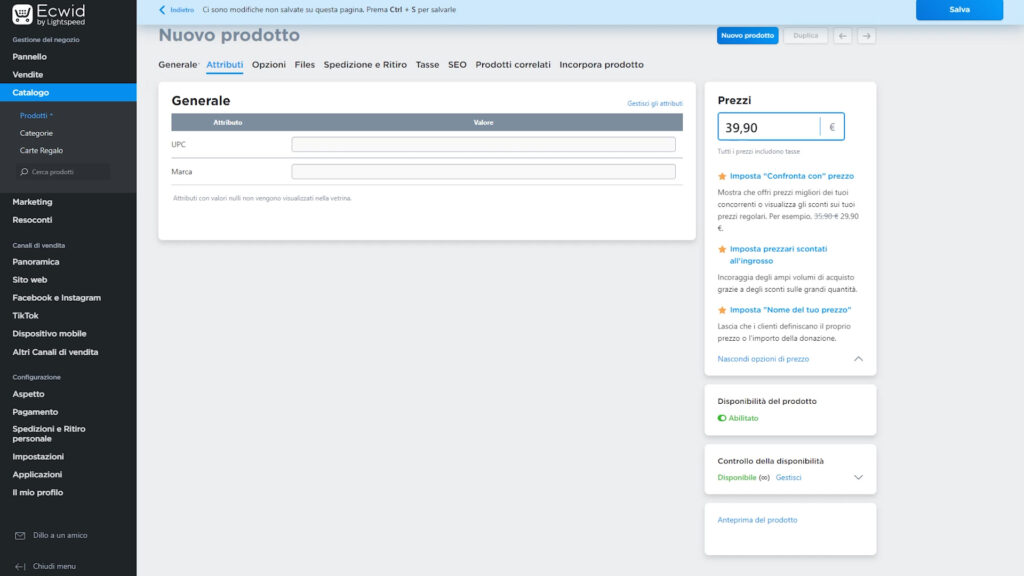Click Nascondi opzioni di prezzo
This screenshot has width=1024, height=576.
763,359
